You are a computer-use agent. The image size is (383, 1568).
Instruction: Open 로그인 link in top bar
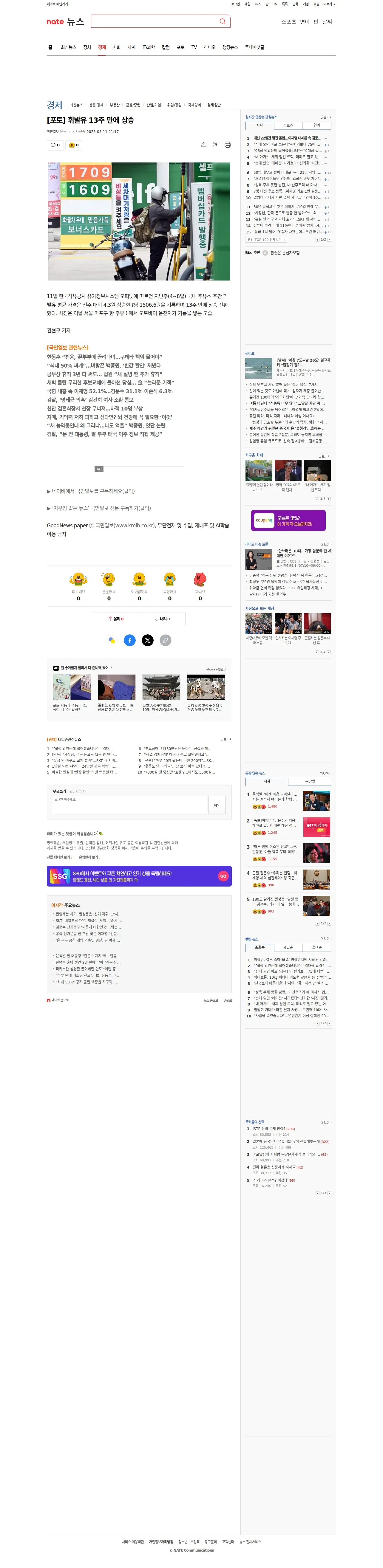235,4
